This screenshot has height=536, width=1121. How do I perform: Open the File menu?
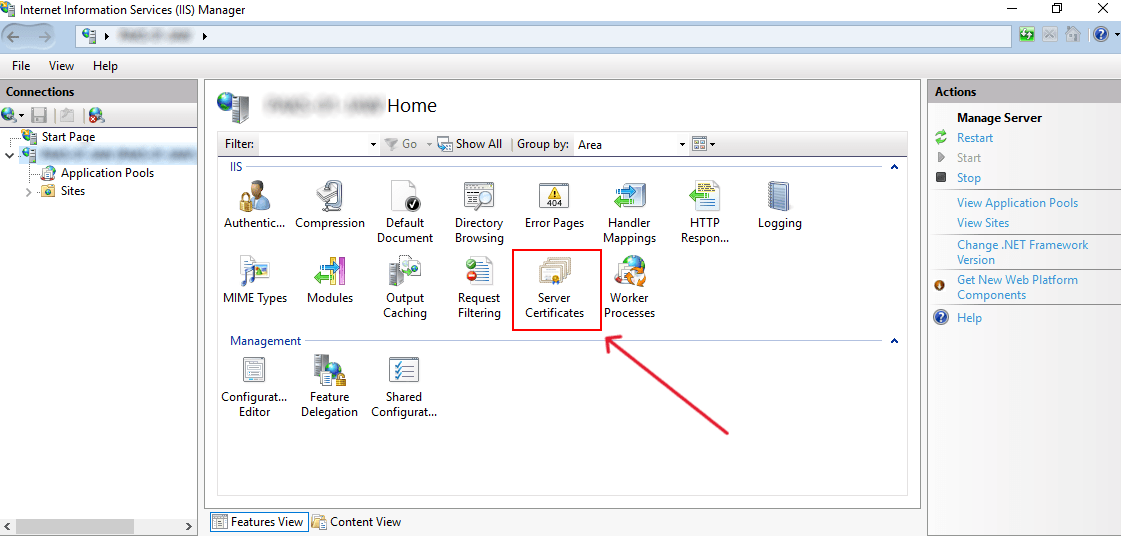tap(21, 66)
